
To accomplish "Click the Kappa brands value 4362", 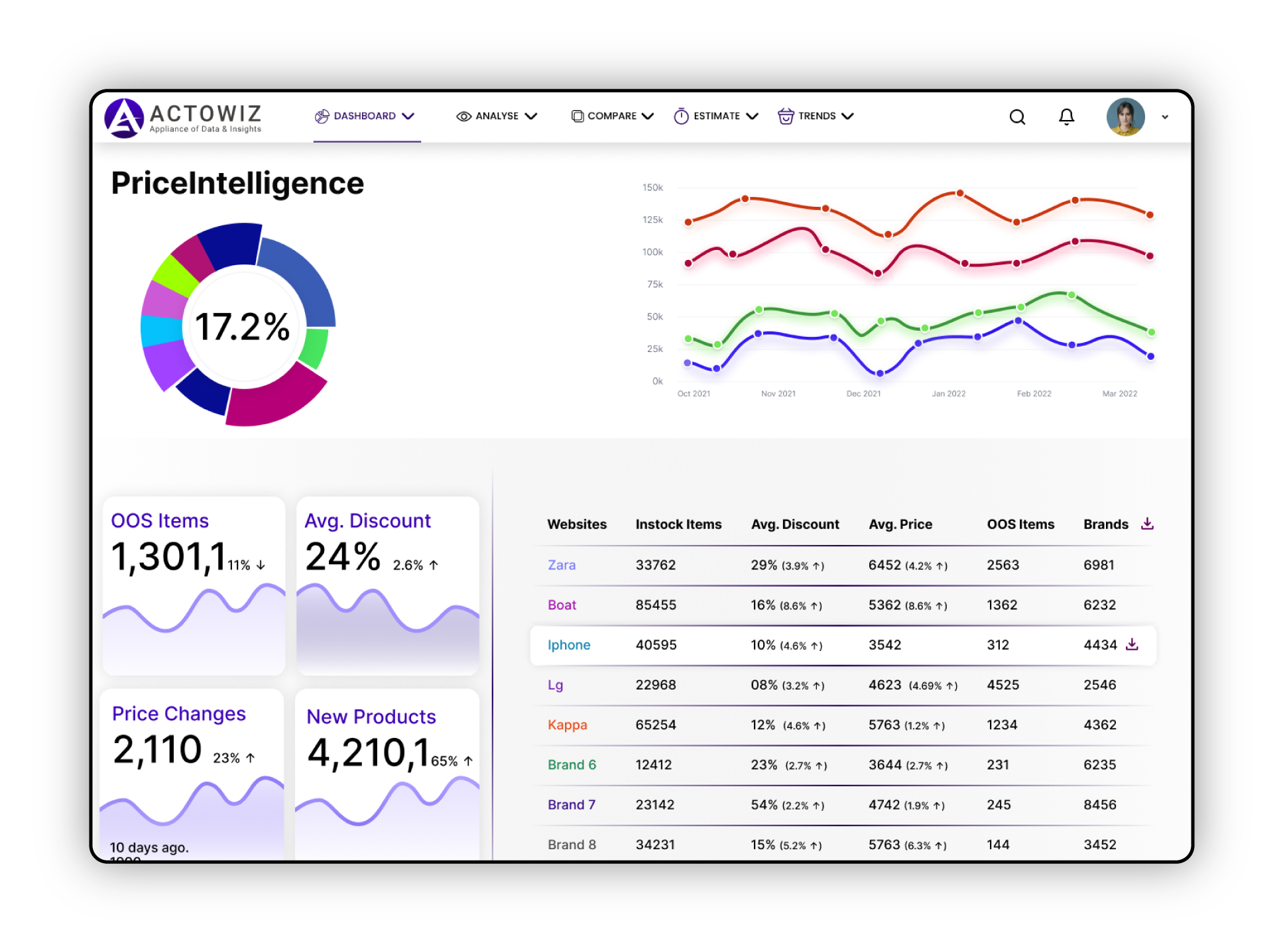I will point(1100,725).
